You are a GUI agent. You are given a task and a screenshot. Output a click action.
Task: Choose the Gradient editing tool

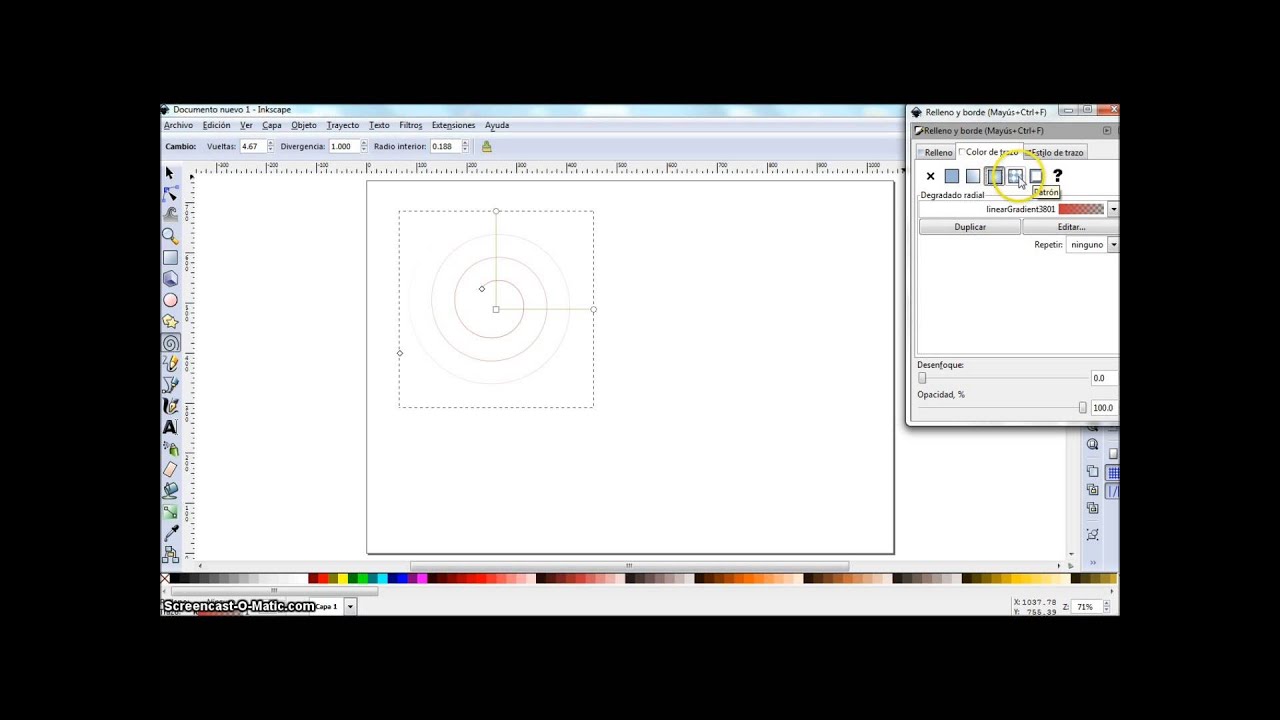pos(170,512)
